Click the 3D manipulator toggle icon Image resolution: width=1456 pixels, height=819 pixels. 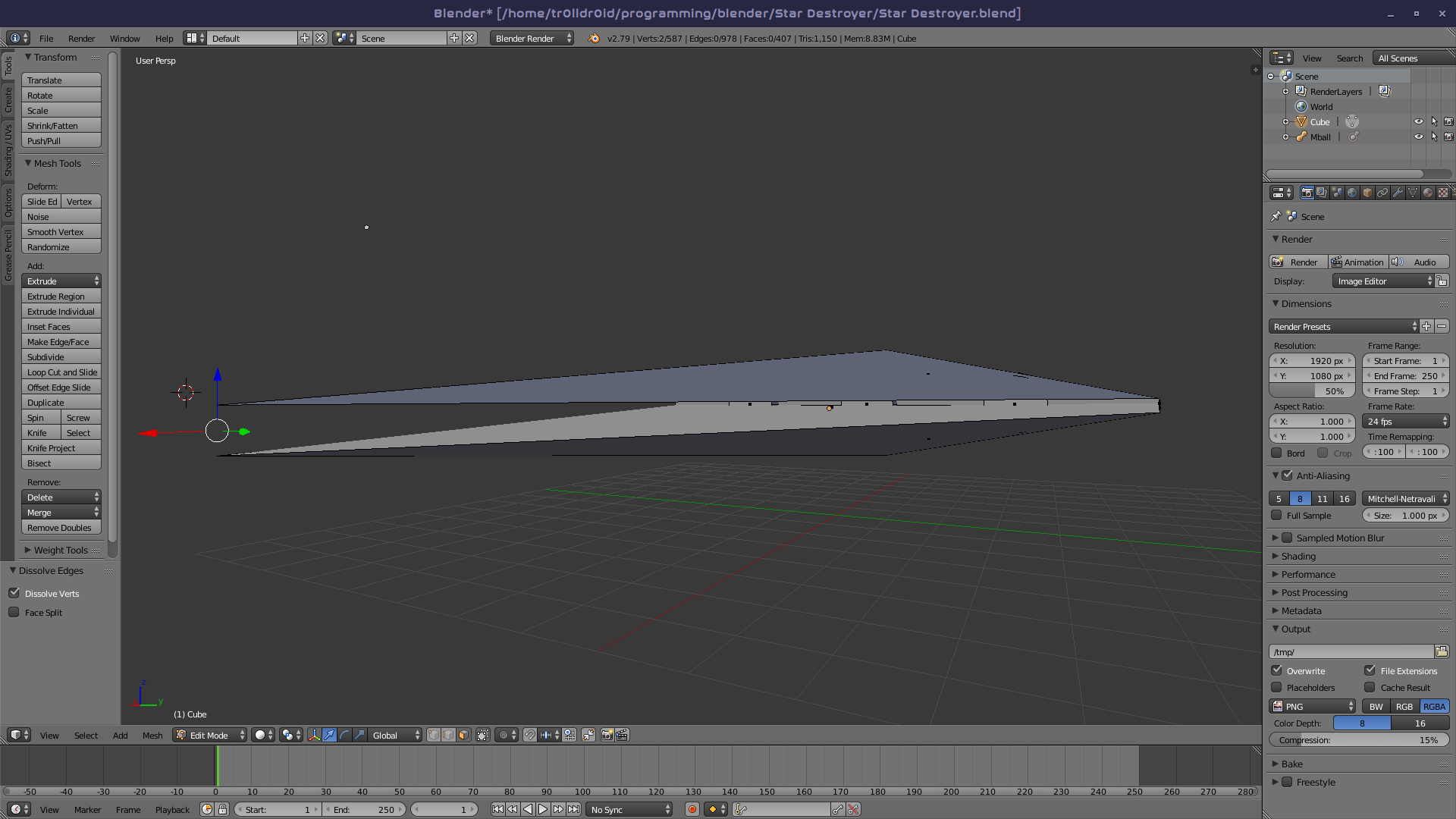pyautogui.click(x=315, y=735)
